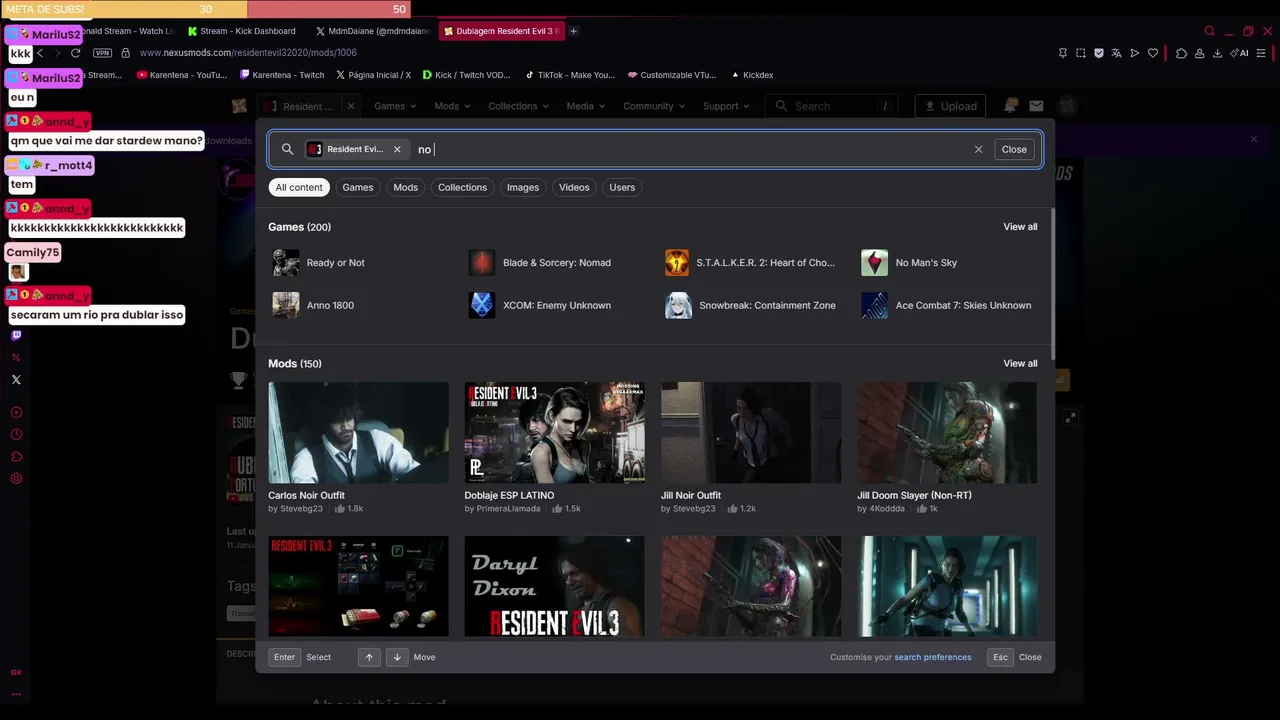1280x720 pixels.
Task: Click the down arrow Move key button
Action: (397, 657)
